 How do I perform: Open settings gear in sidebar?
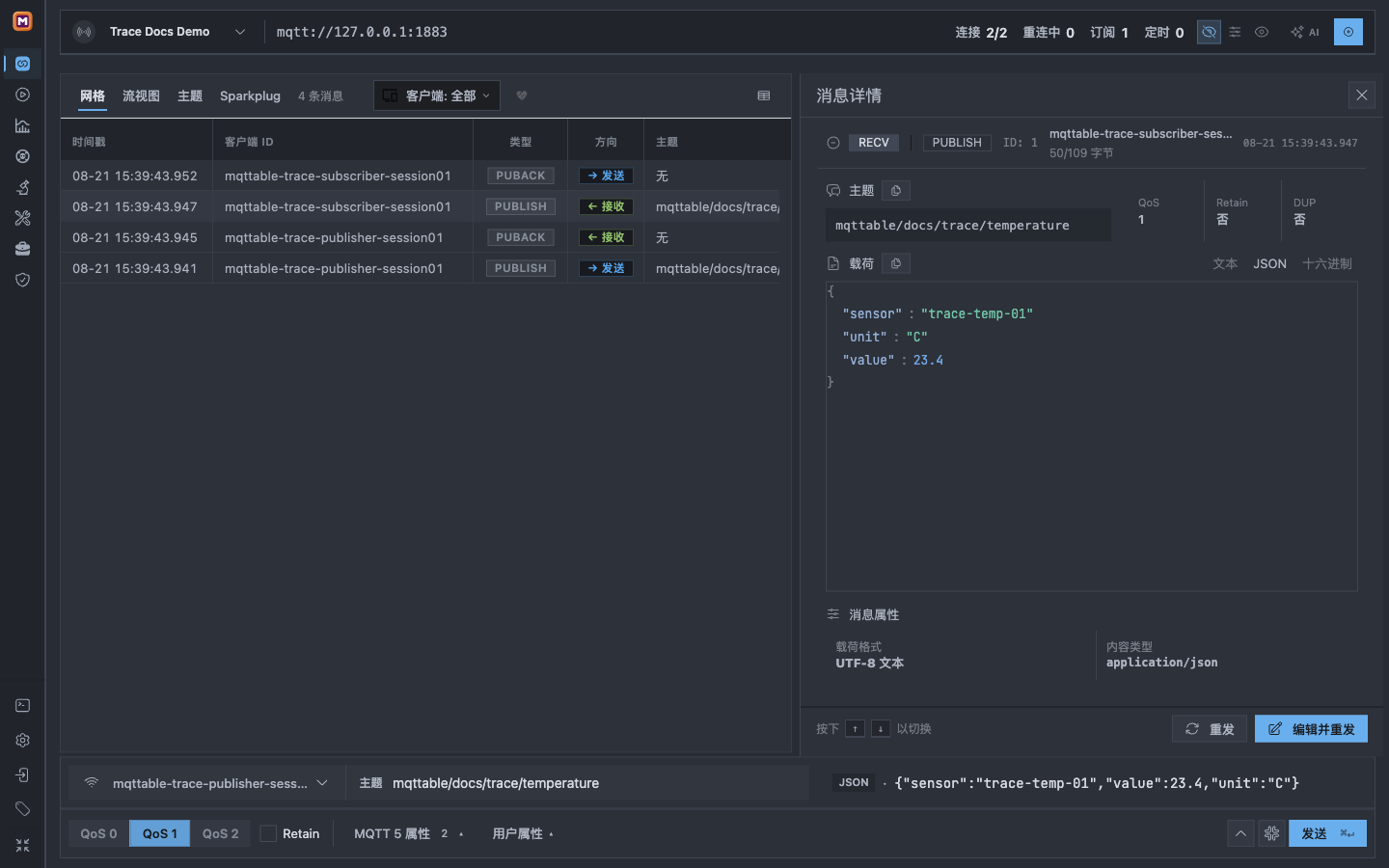(x=22, y=741)
